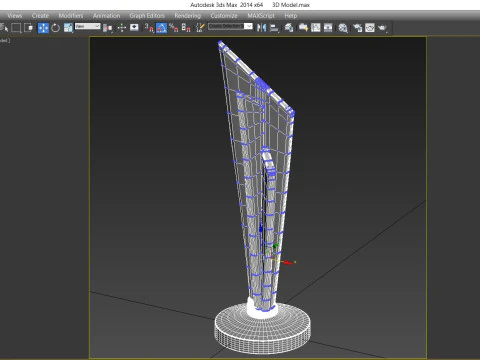Open the Reference Coordinate System dropdown
This screenshot has height=360, width=480.
pos(88,26)
